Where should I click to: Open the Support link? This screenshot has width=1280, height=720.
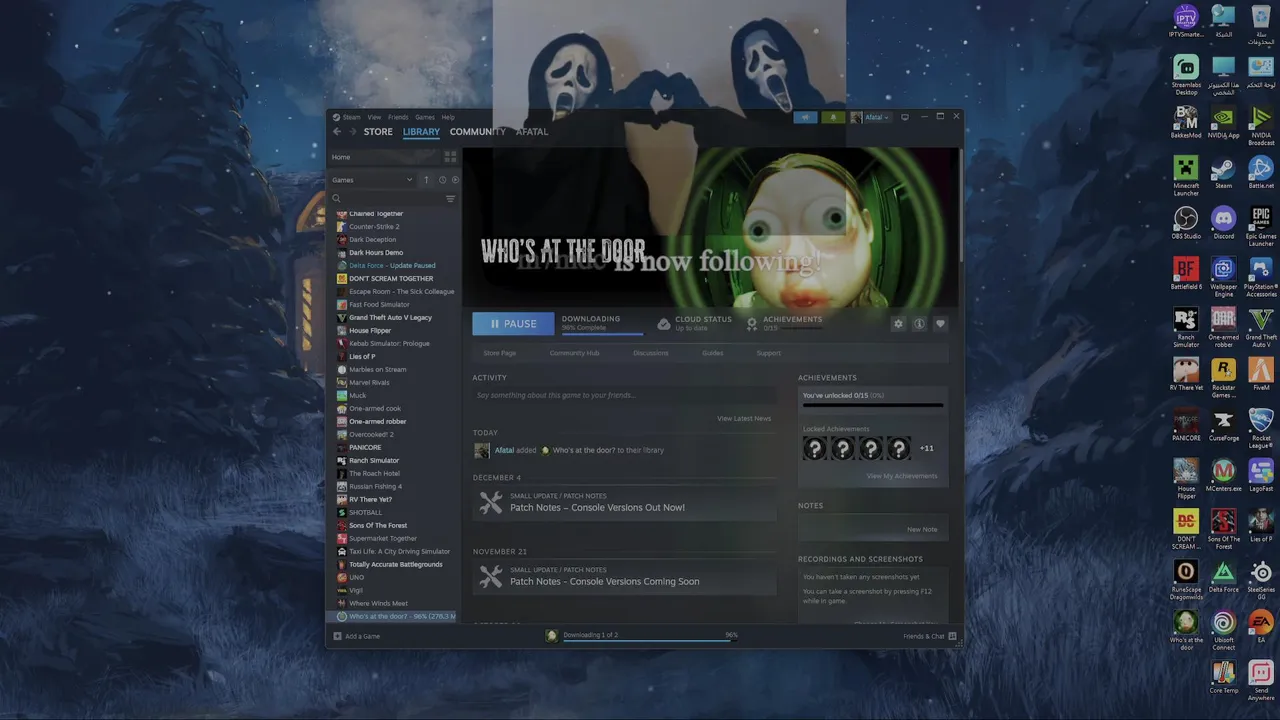[769, 353]
